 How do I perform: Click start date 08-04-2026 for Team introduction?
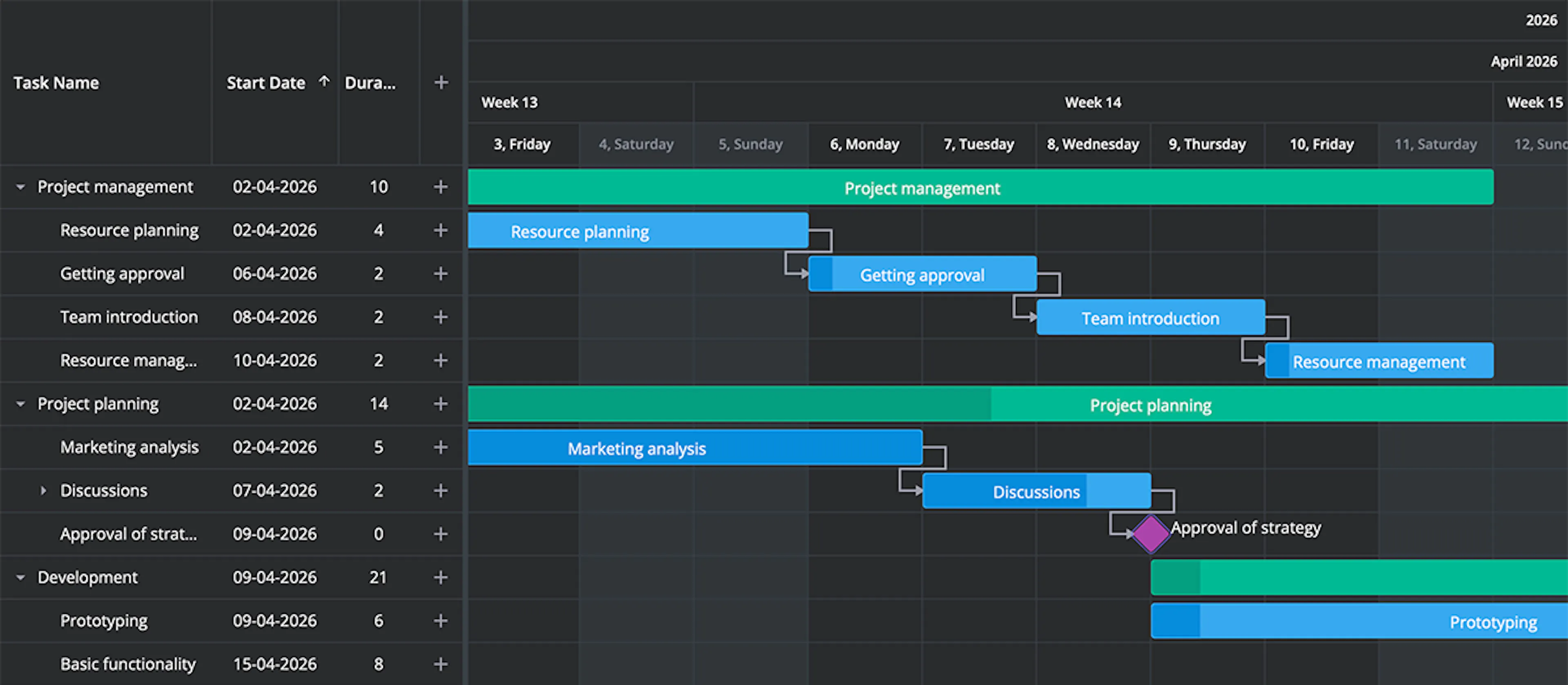[x=274, y=317]
